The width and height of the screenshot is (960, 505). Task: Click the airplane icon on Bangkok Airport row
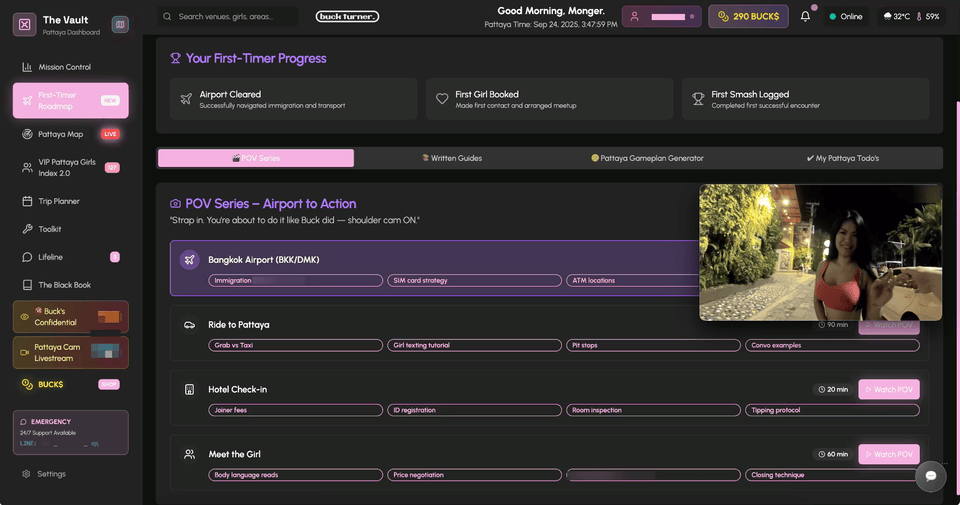coord(189,260)
